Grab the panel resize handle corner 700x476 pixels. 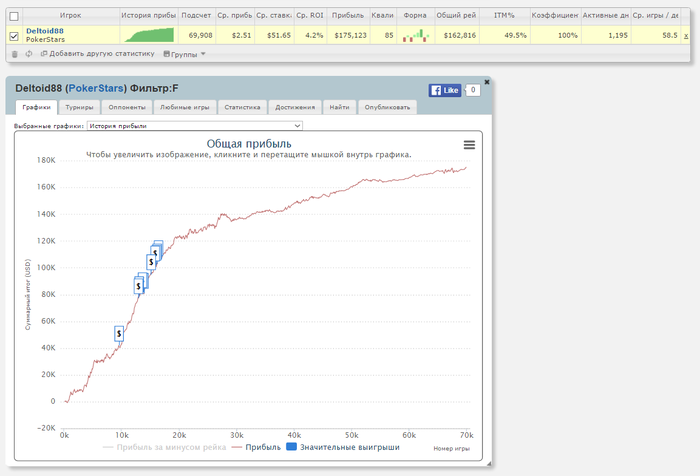489,464
